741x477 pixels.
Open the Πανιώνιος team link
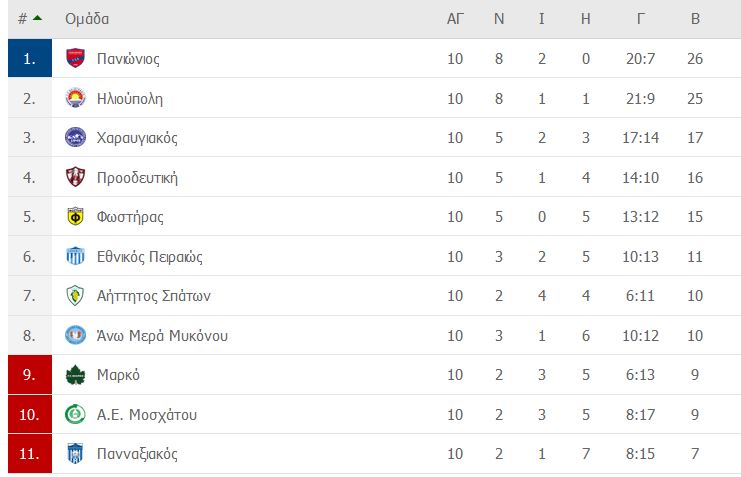click(128, 59)
